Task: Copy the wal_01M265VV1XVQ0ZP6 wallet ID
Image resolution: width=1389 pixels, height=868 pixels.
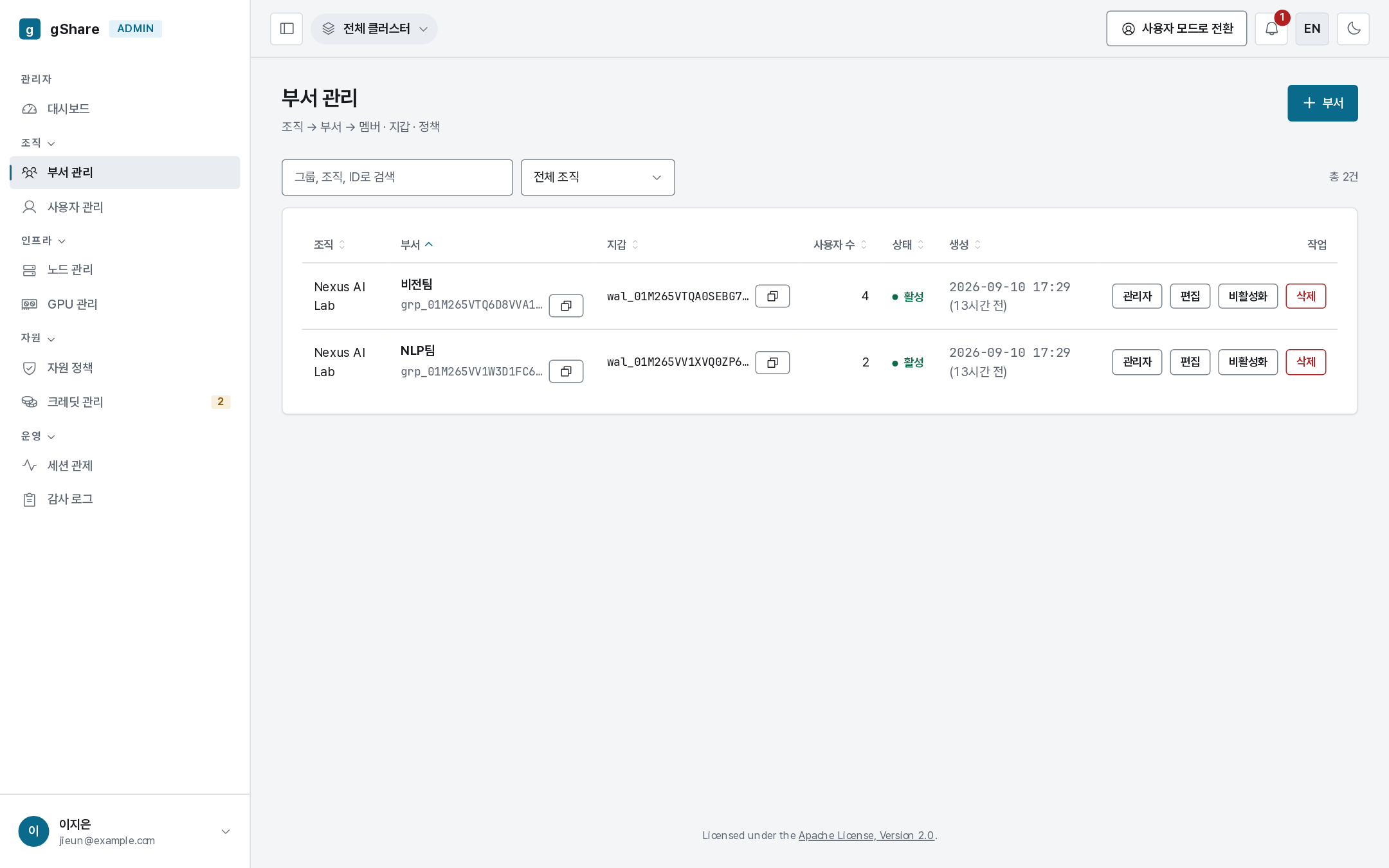Action: pyautogui.click(x=772, y=363)
